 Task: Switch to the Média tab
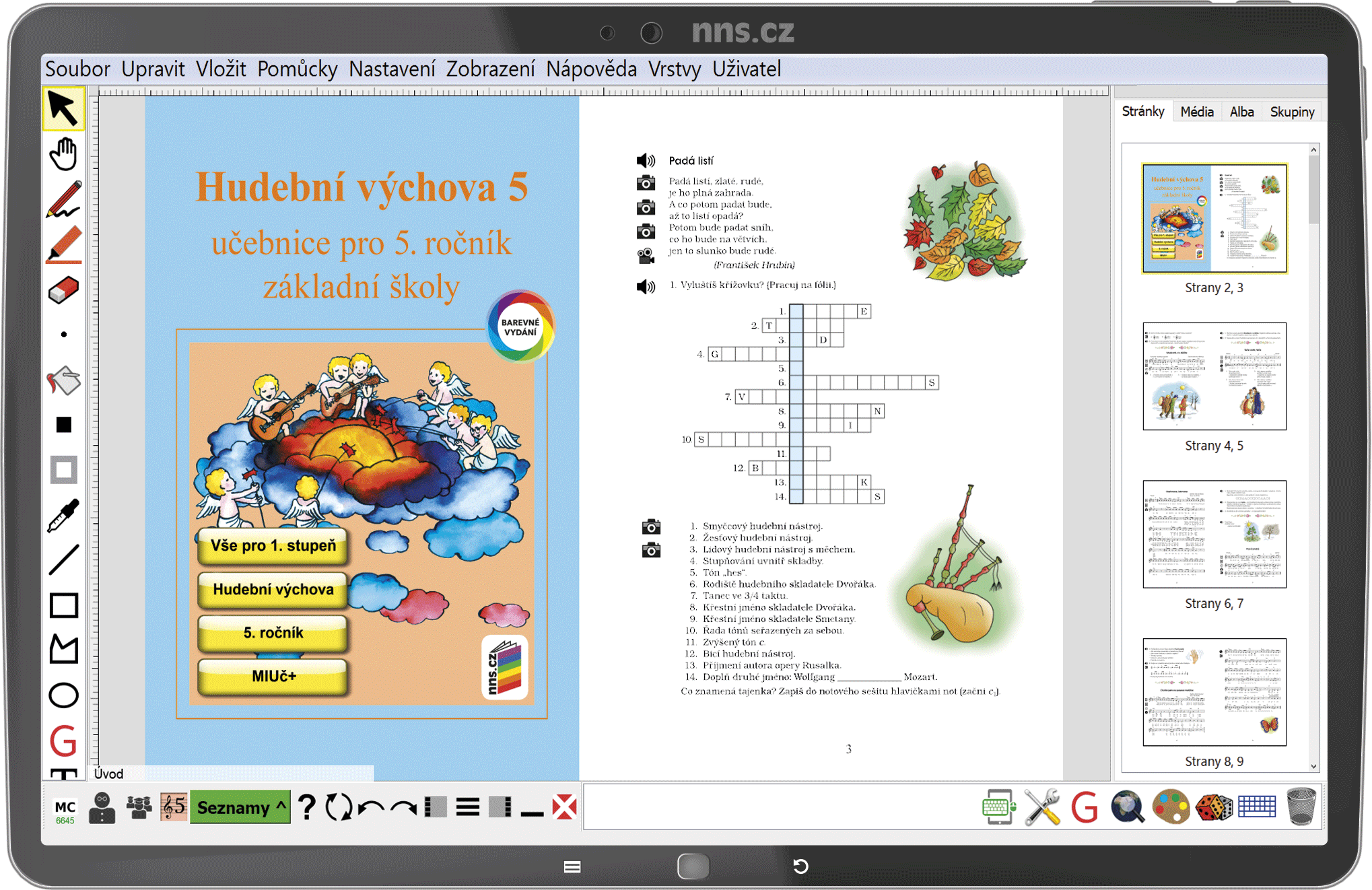1196,112
